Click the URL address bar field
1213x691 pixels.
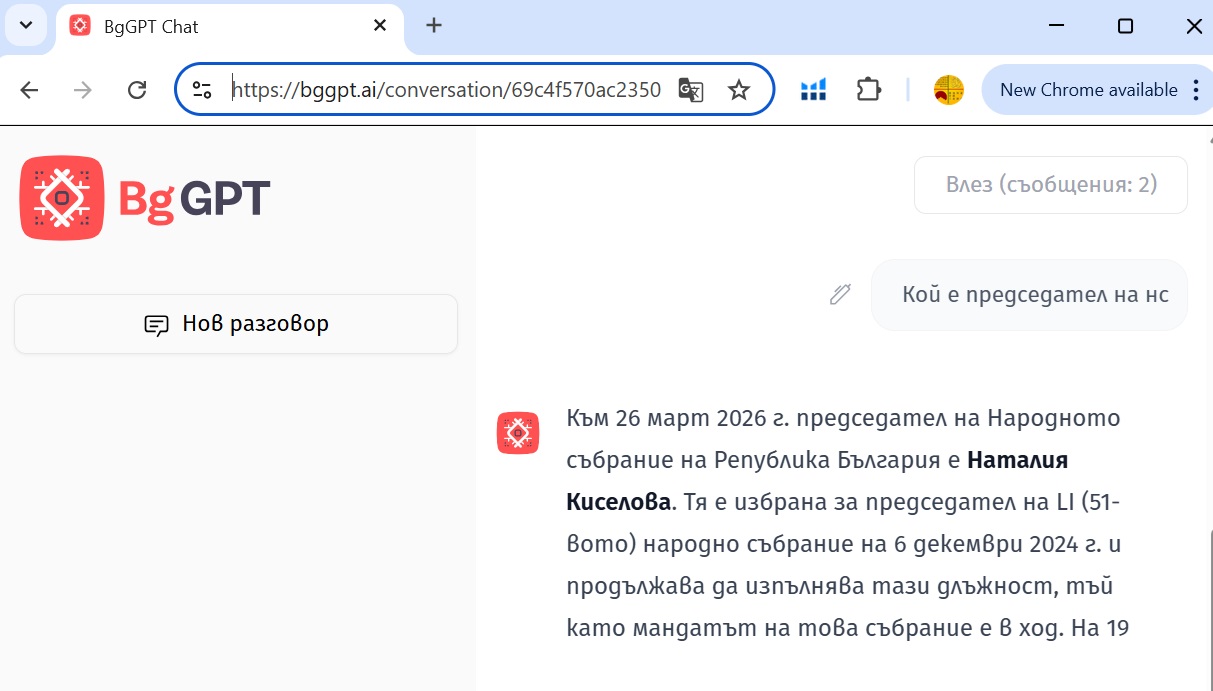click(445, 90)
